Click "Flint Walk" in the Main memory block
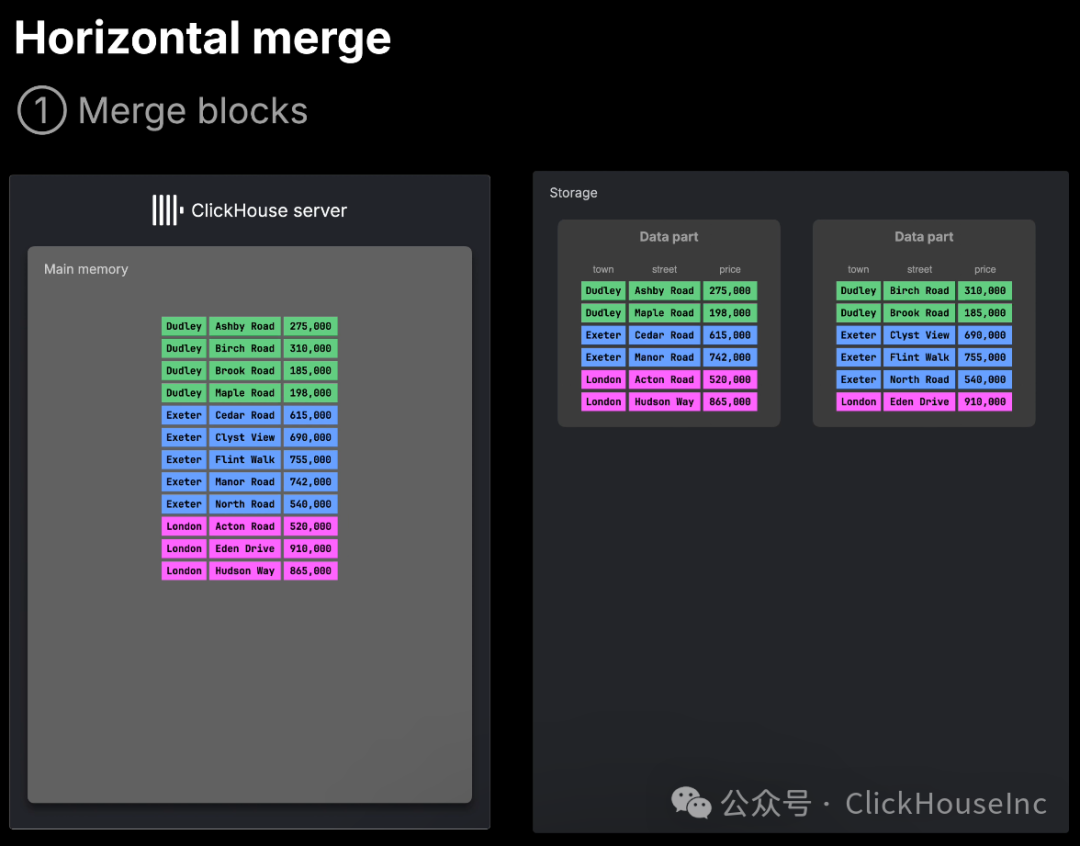The width and height of the screenshot is (1080, 846). click(x=245, y=460)
